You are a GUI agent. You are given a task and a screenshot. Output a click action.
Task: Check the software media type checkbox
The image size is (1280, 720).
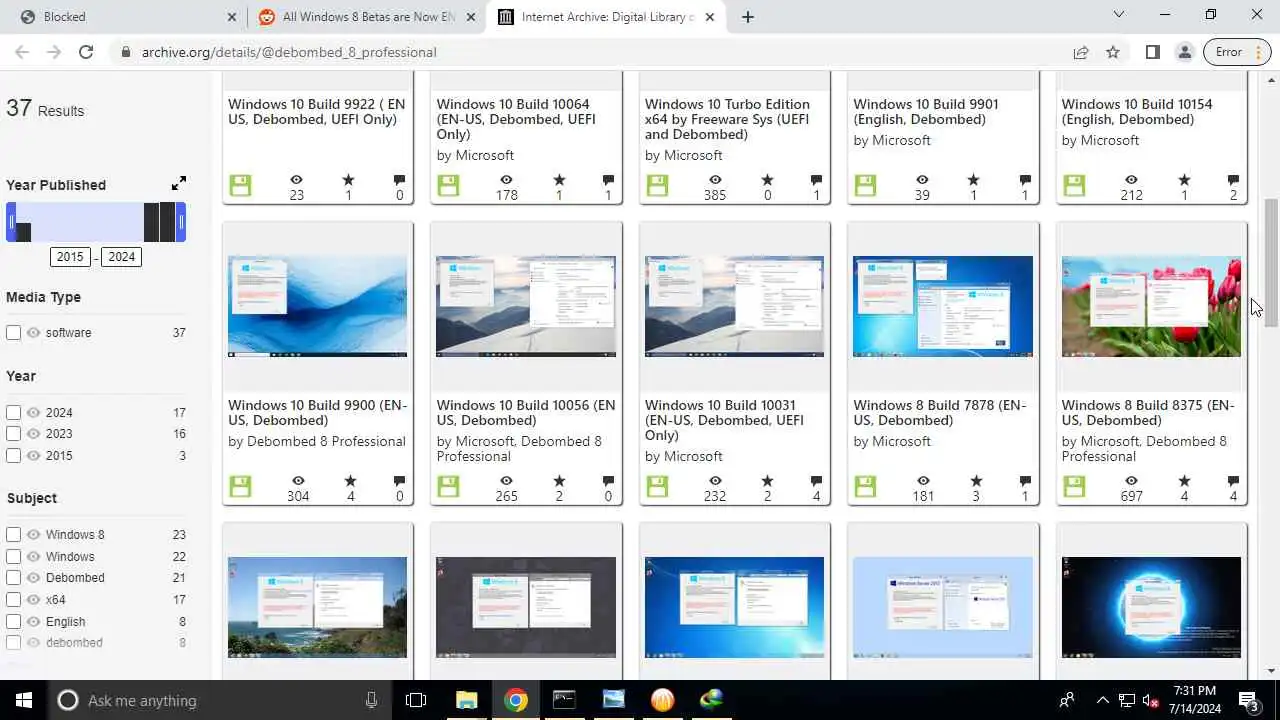click(x=14, y=333)
